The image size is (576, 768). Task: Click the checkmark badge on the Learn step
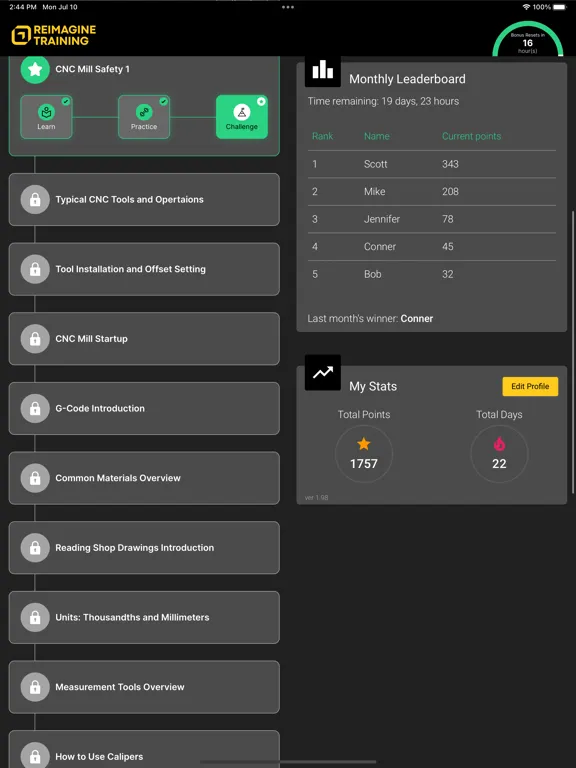tap(66, 101)
